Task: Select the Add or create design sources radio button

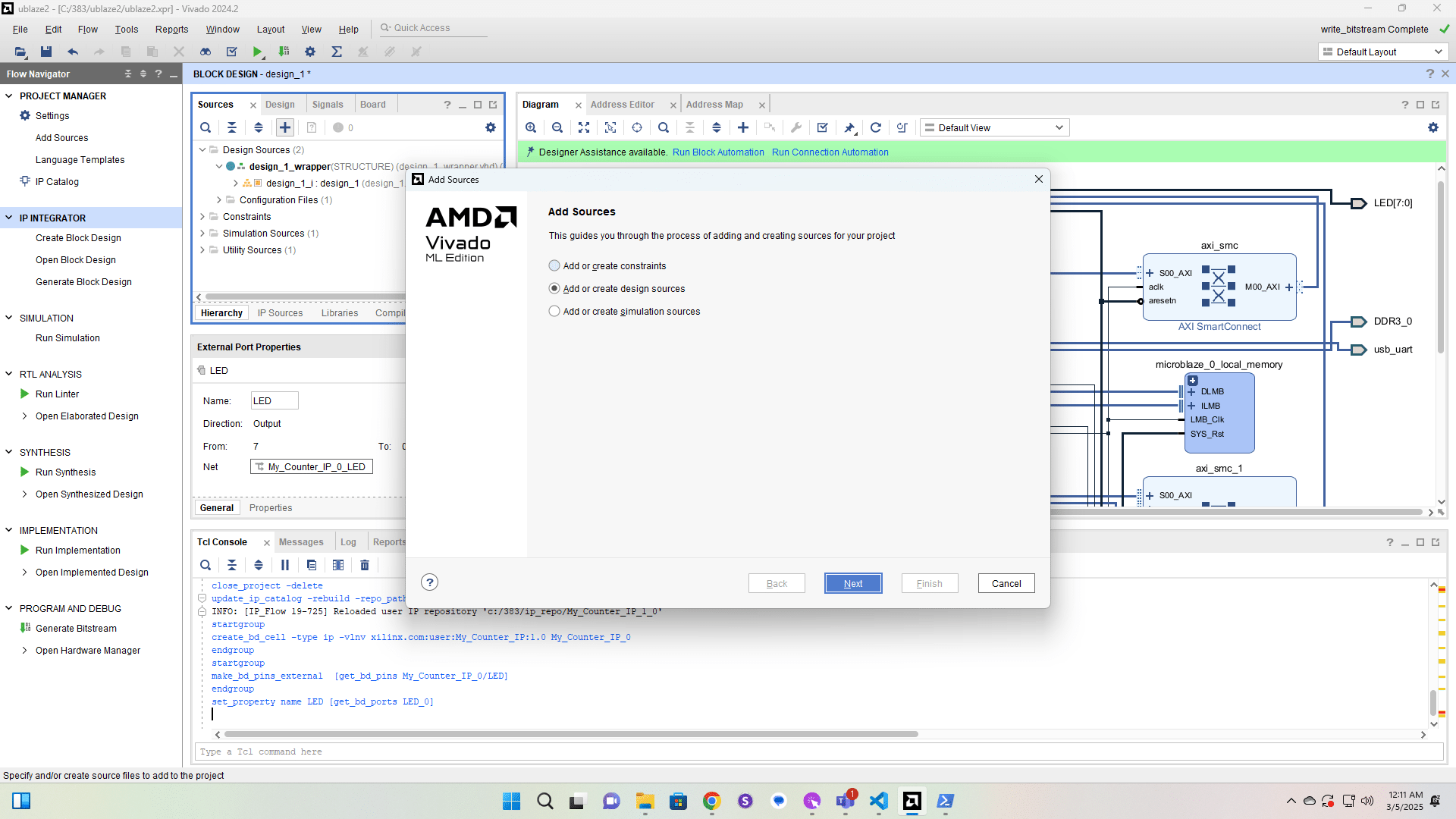Action: click(554, 288)
